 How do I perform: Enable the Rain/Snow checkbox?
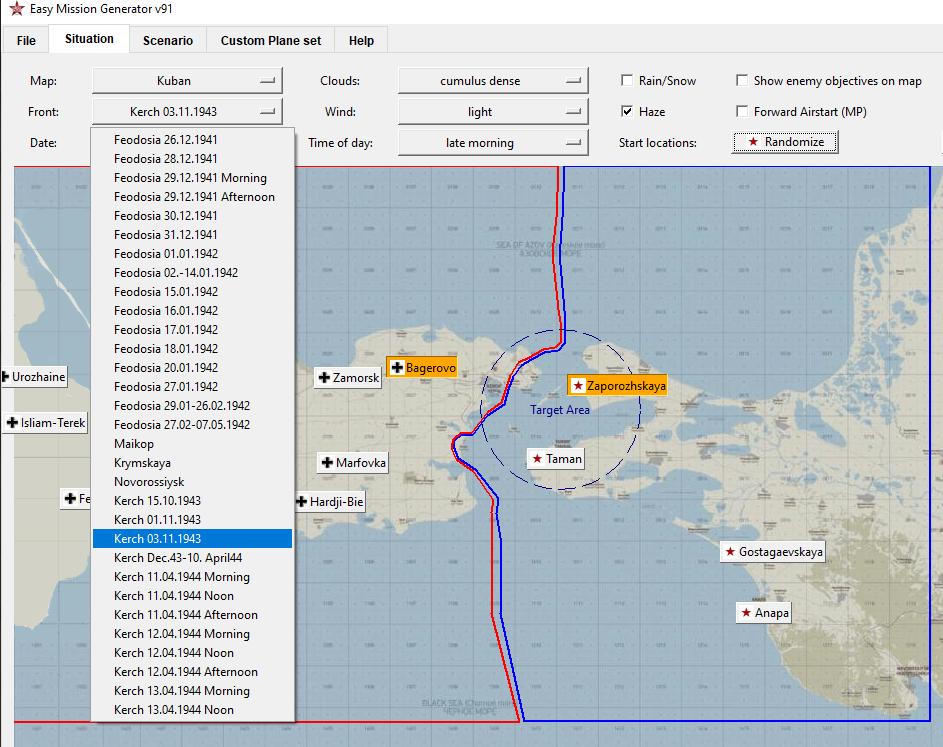627,81
